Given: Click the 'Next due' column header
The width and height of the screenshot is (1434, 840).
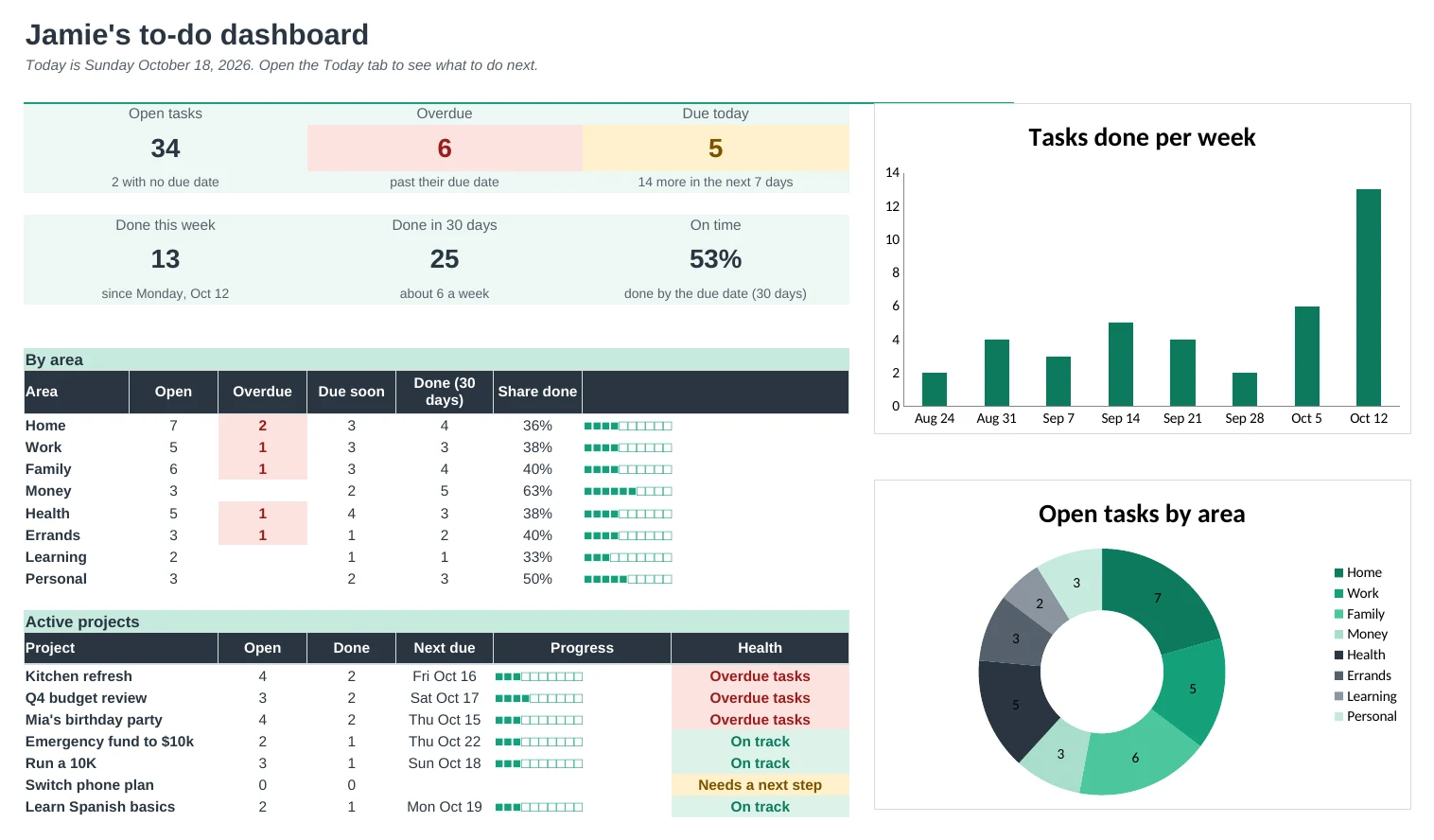Looking at the screenshot, I should 445,648.
